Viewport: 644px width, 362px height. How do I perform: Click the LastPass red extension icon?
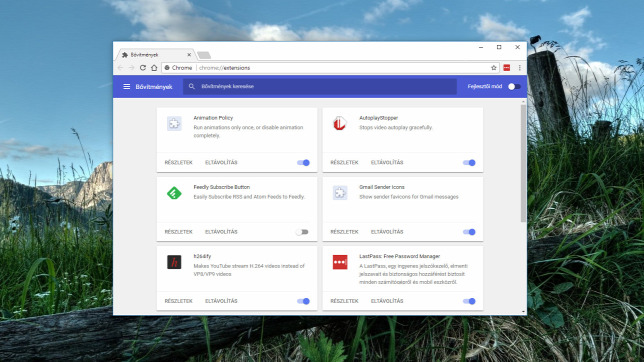point(340,262)
